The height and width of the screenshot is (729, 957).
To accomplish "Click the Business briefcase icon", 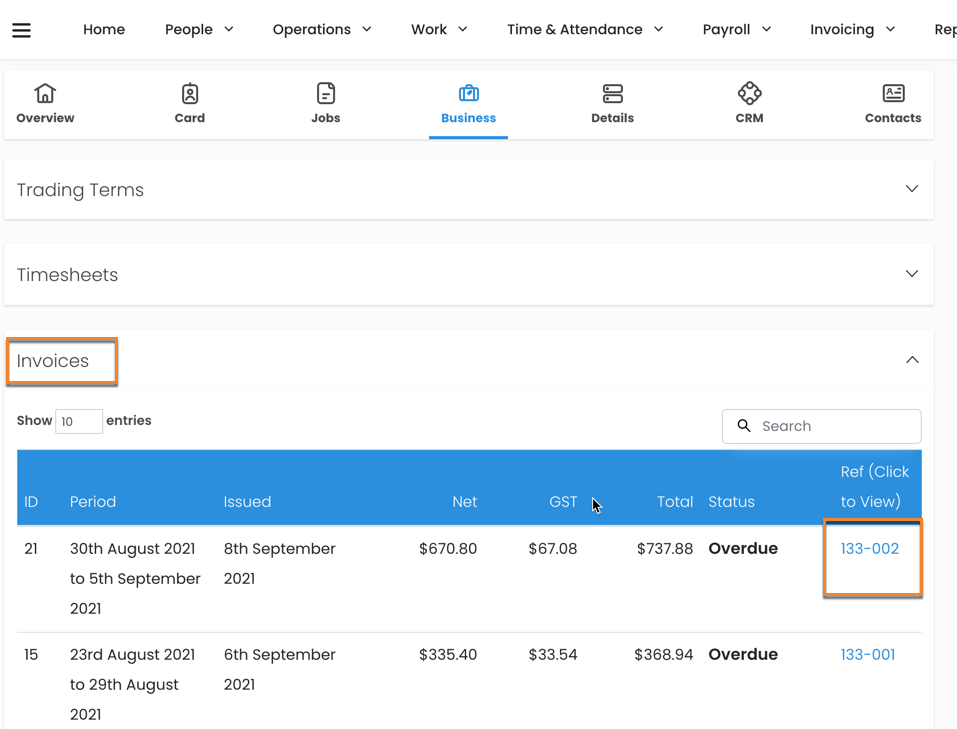I will tap(468, 94).
